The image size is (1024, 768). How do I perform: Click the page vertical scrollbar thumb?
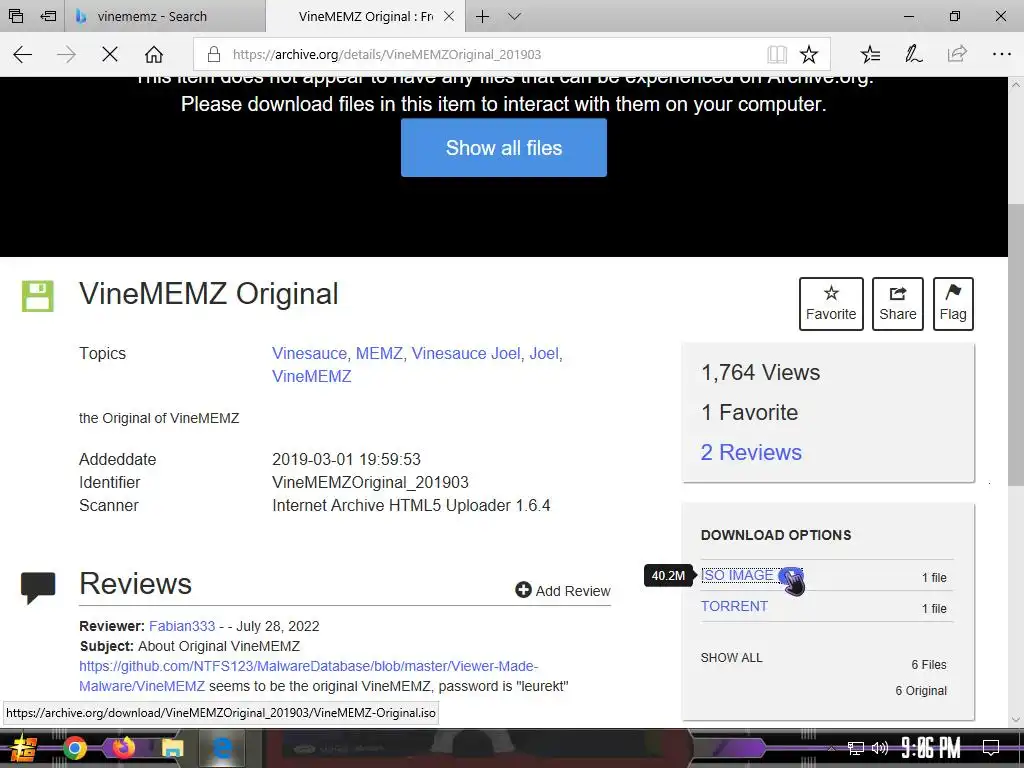pos(1016,344)
